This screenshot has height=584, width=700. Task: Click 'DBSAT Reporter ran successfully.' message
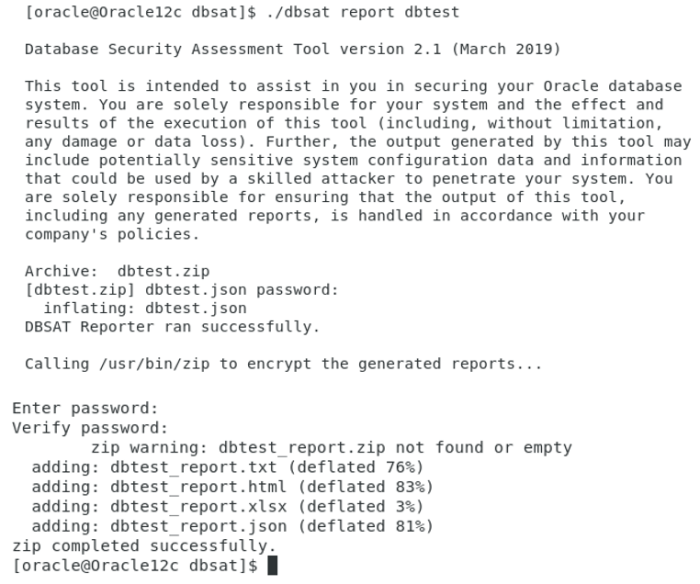[172, 326]
